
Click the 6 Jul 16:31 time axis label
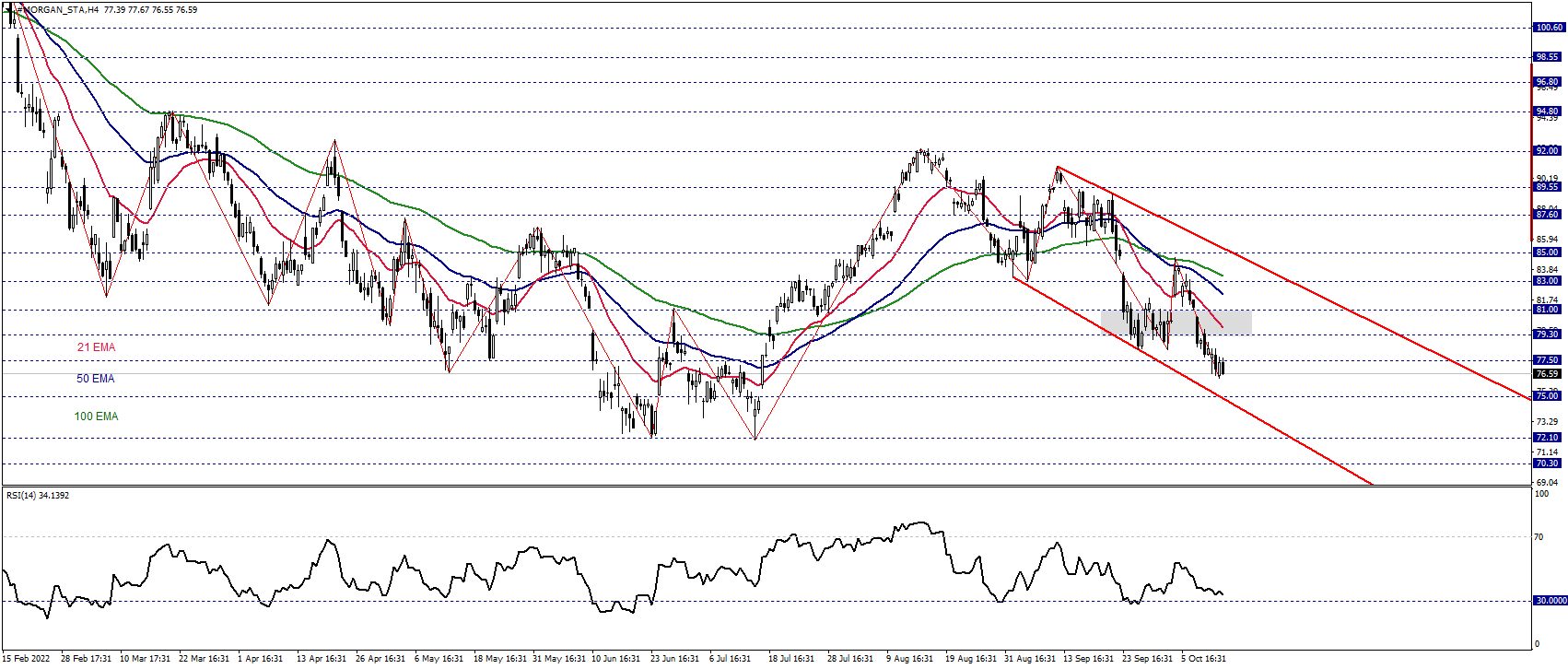click(731, 659)
